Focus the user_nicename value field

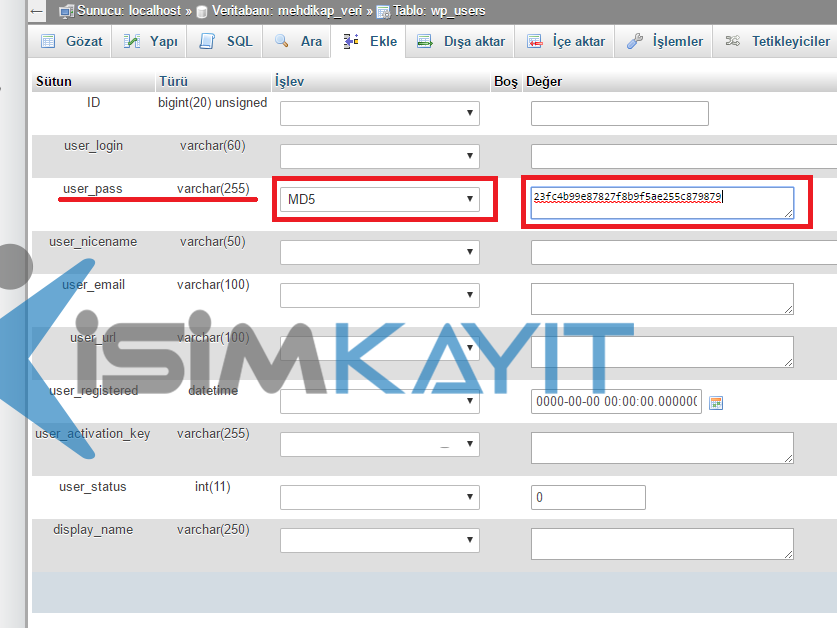point(684,252)
